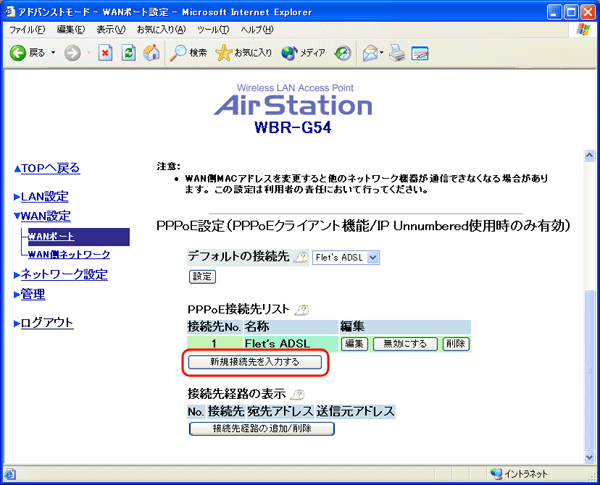Open the ファイル(F) menu

click(27, 30)
